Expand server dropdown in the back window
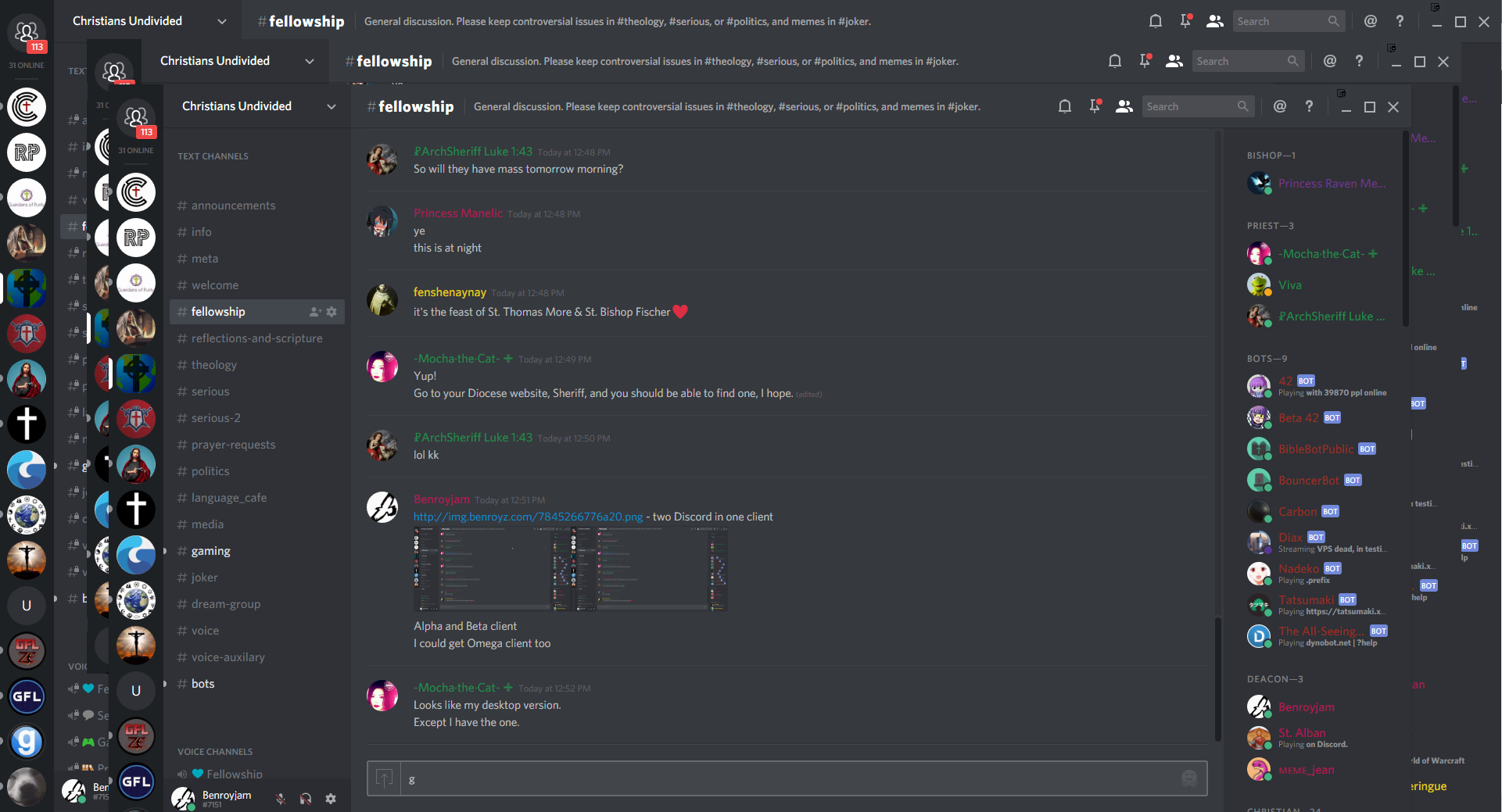The width and height of the screenshot is (1502, 812). pos(222,21)
